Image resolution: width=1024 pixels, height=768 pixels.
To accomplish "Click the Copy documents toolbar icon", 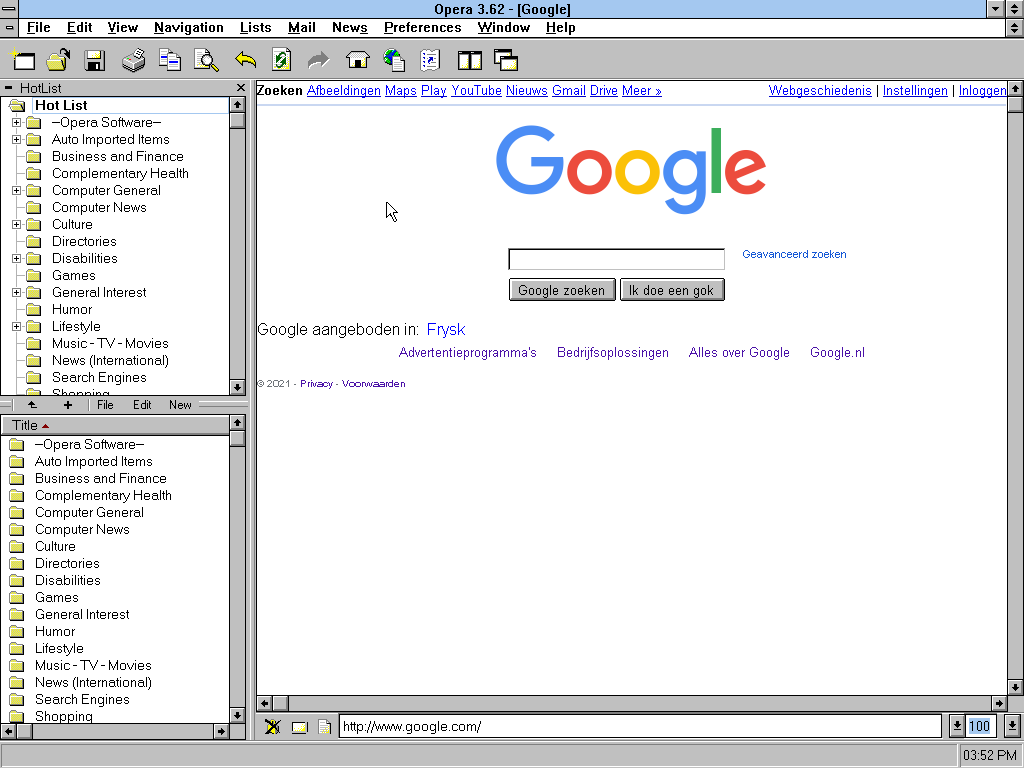I will tap(170, 60).
